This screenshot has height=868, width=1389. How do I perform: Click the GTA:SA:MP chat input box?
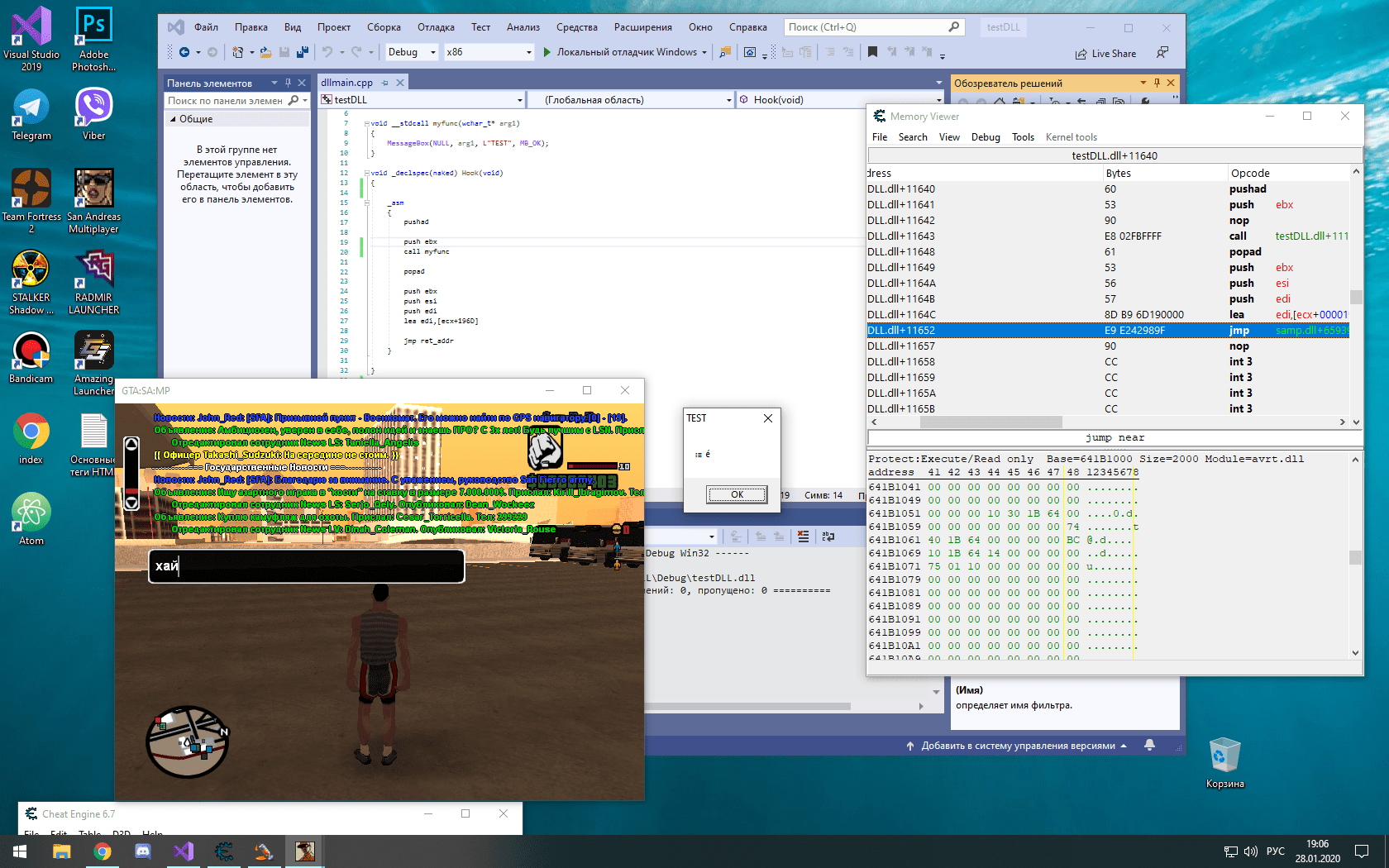307,566
